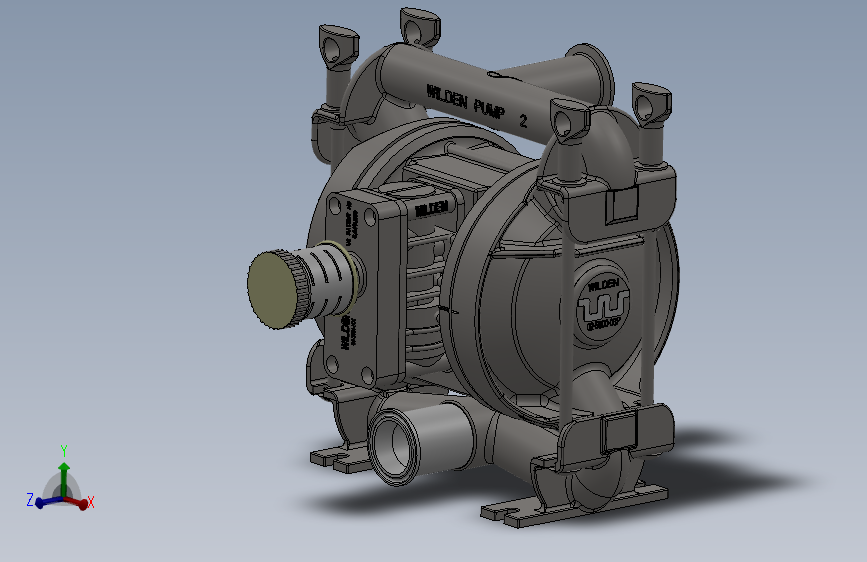Image resolution: width=867 pixels, height=562 pixels.
Task: Click the red X axis of the triad
Action: [78, 502]
